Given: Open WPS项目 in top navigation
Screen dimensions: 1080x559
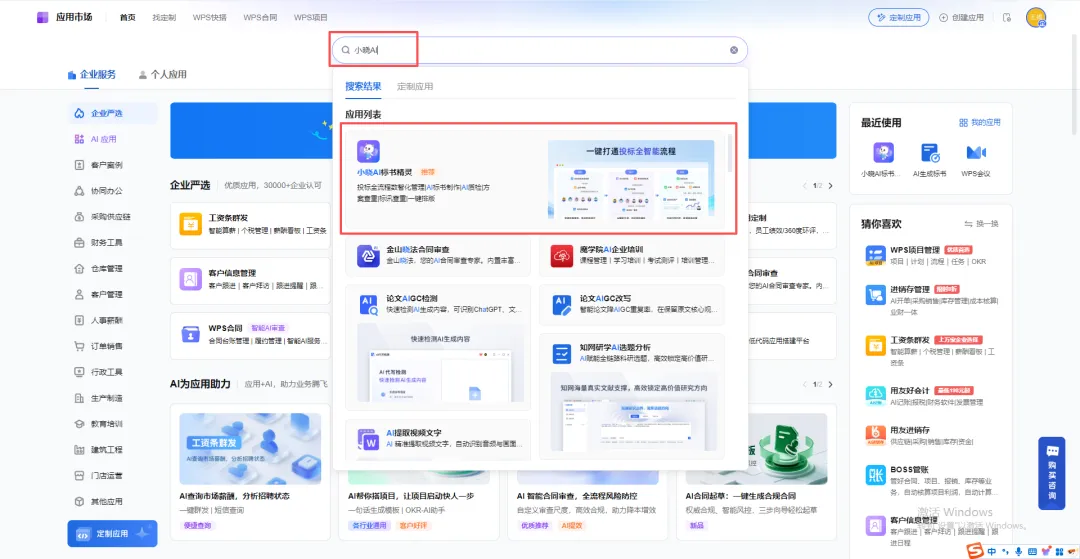Looking at the screenshot, I should (x=311, y=18).
